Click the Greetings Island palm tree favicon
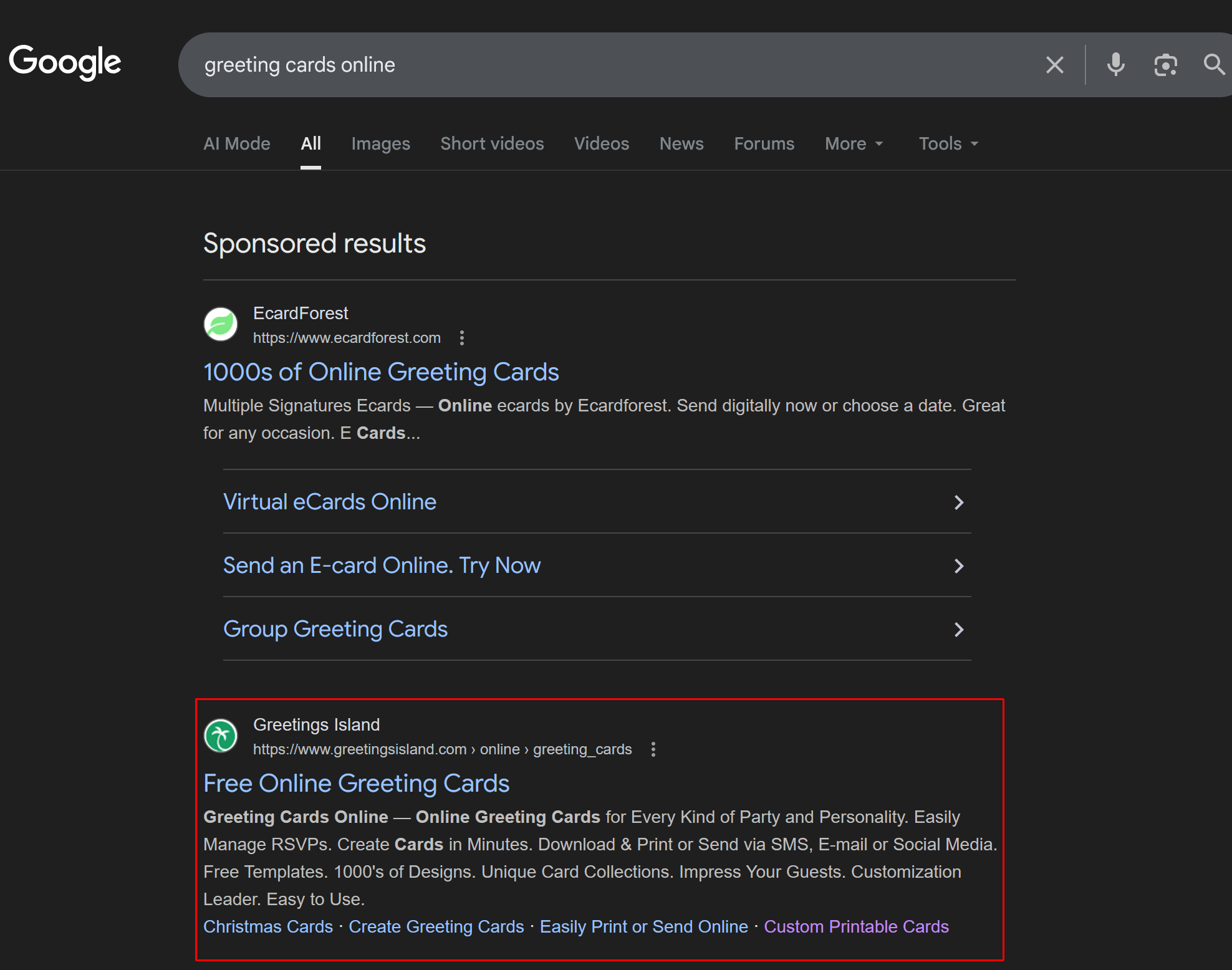Screen dimensions: 1232x970 point(221,736)
